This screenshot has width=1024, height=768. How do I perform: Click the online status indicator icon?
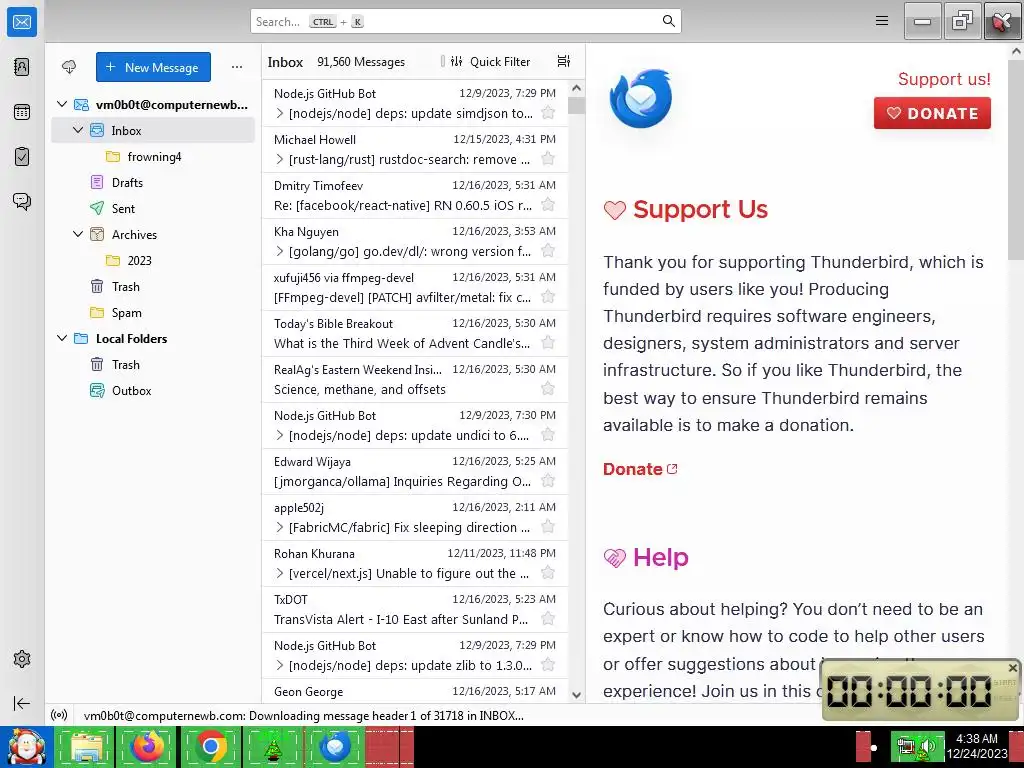[x=59, y=715]
